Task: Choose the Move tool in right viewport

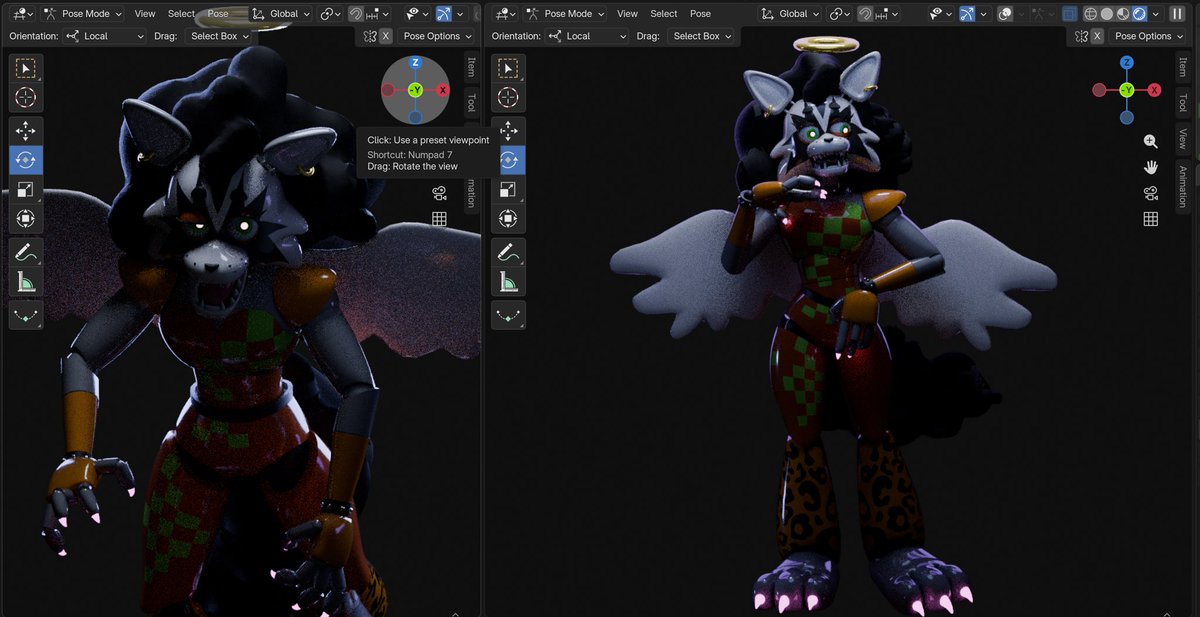Action: pos(508,131)
